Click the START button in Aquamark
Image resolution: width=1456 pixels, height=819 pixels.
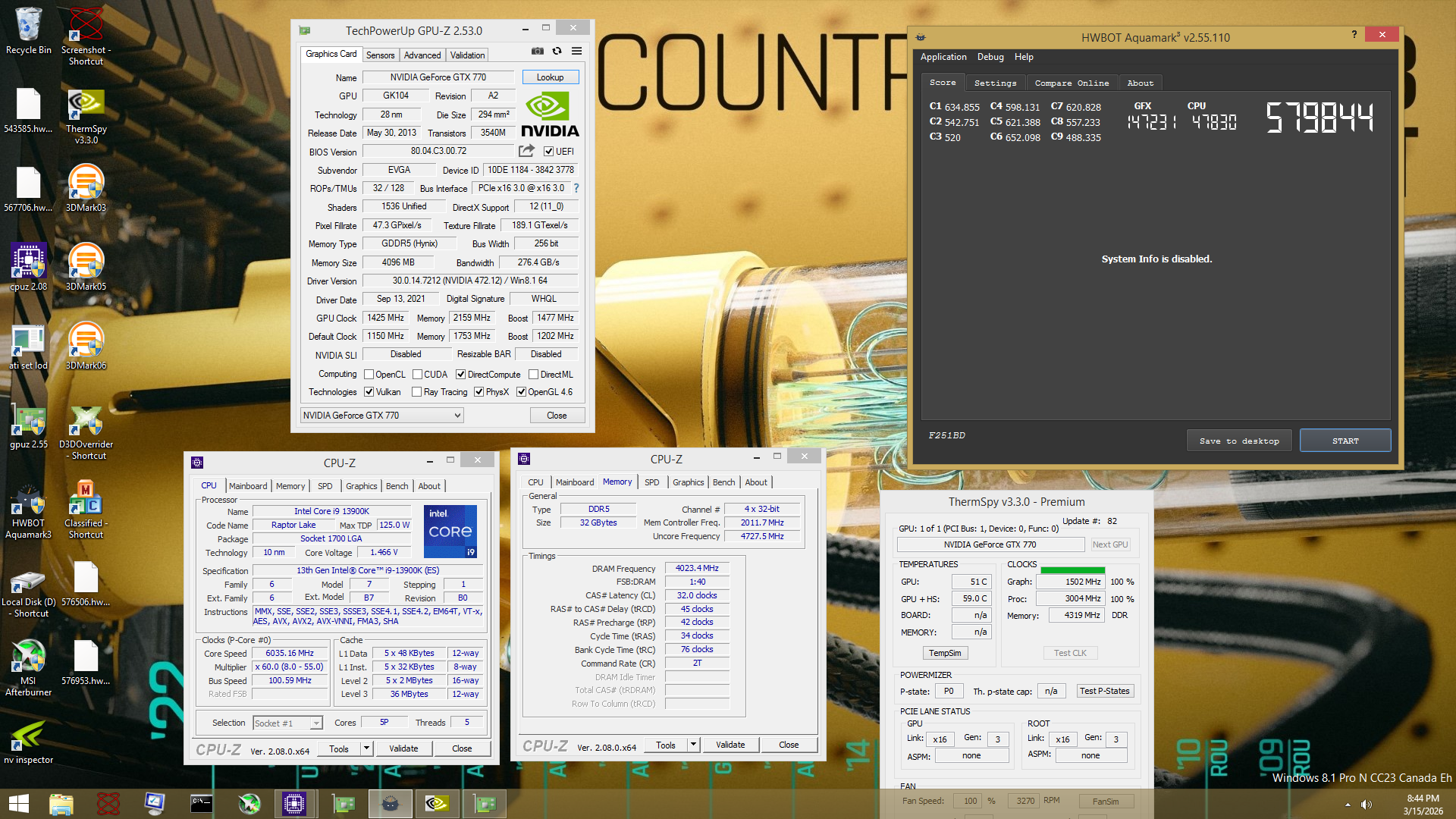click(x=1345, y=441)
